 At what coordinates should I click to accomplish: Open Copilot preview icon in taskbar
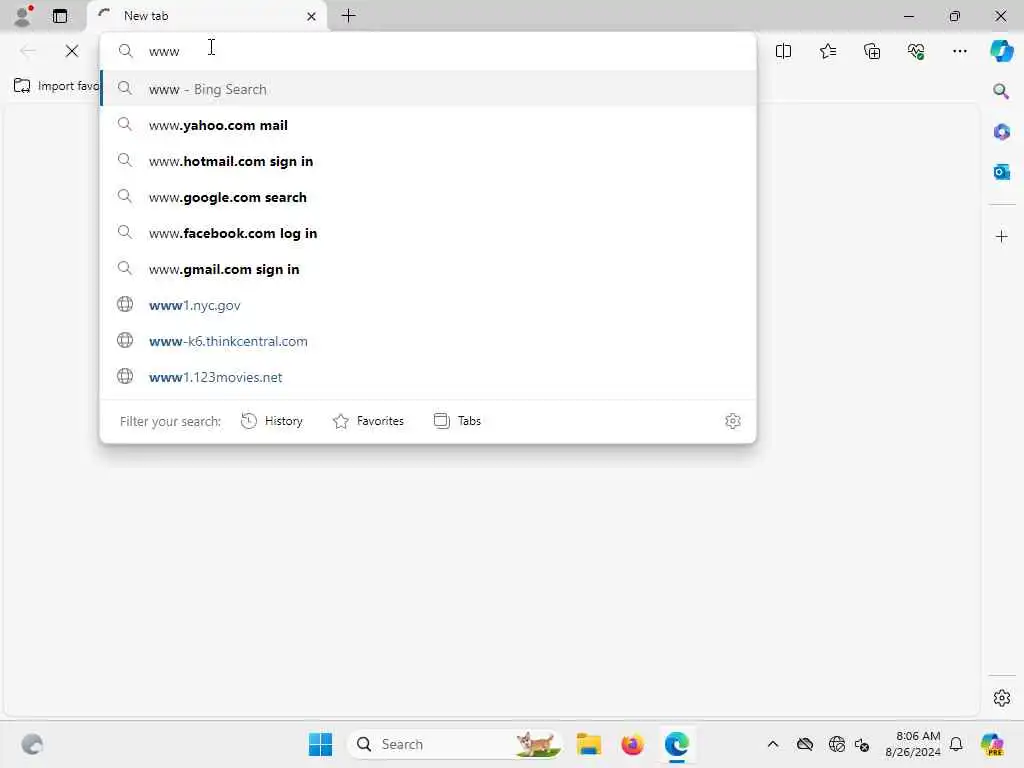[x=992, y=744]
